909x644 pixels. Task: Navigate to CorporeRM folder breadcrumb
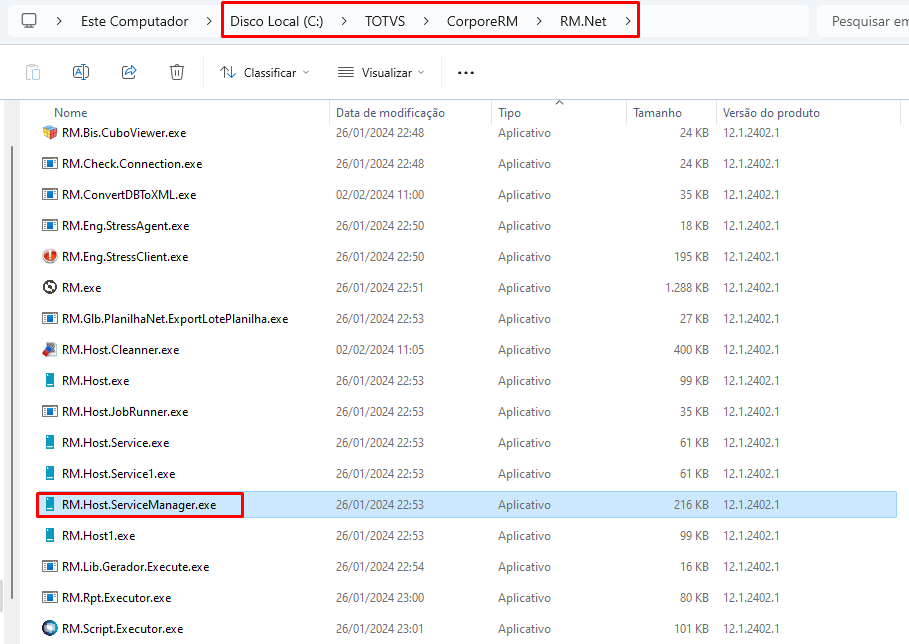[482, 21]
